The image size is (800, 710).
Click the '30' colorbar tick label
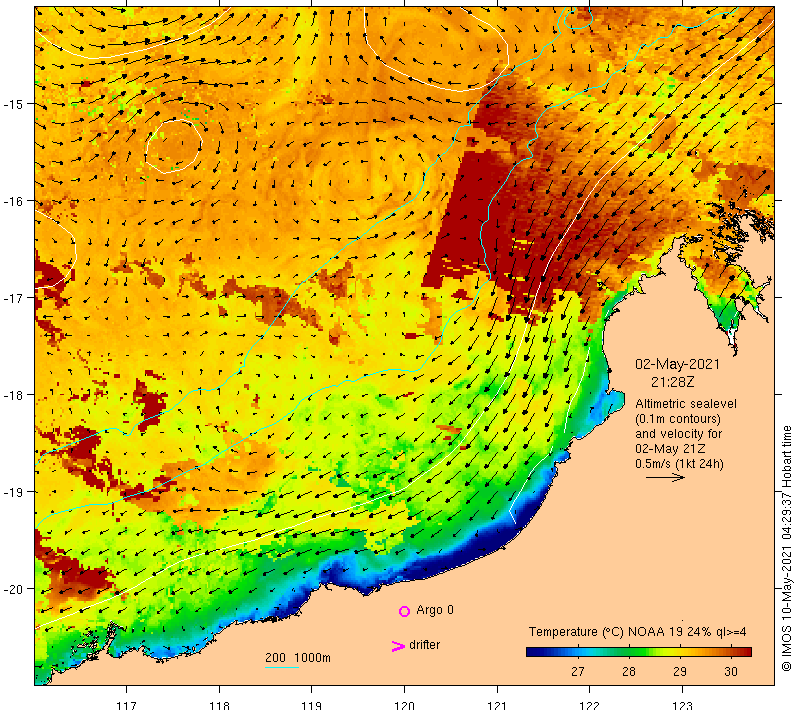pyautogui.click(x=731, y=672)
